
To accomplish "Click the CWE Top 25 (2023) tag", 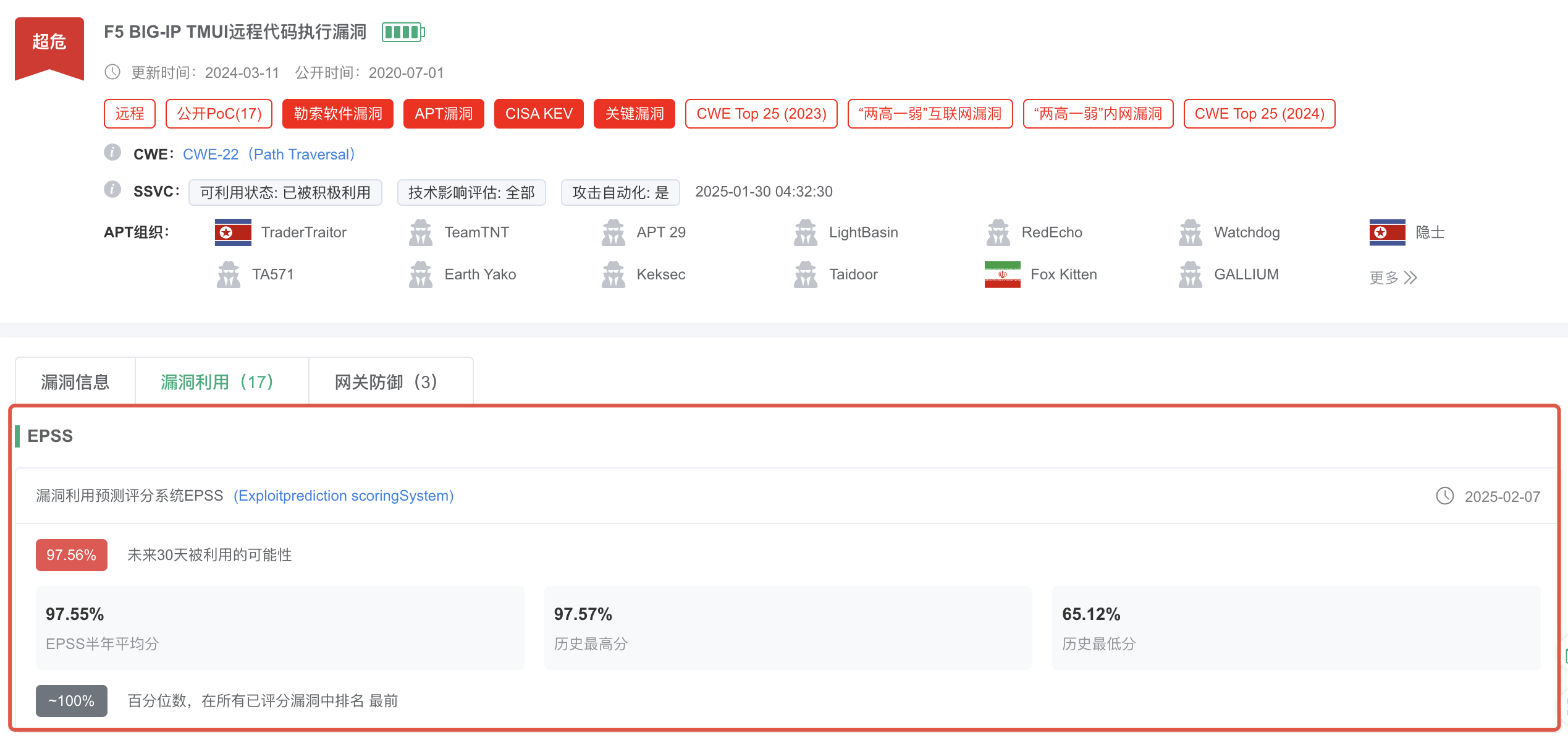I will [x=761, y=114].
